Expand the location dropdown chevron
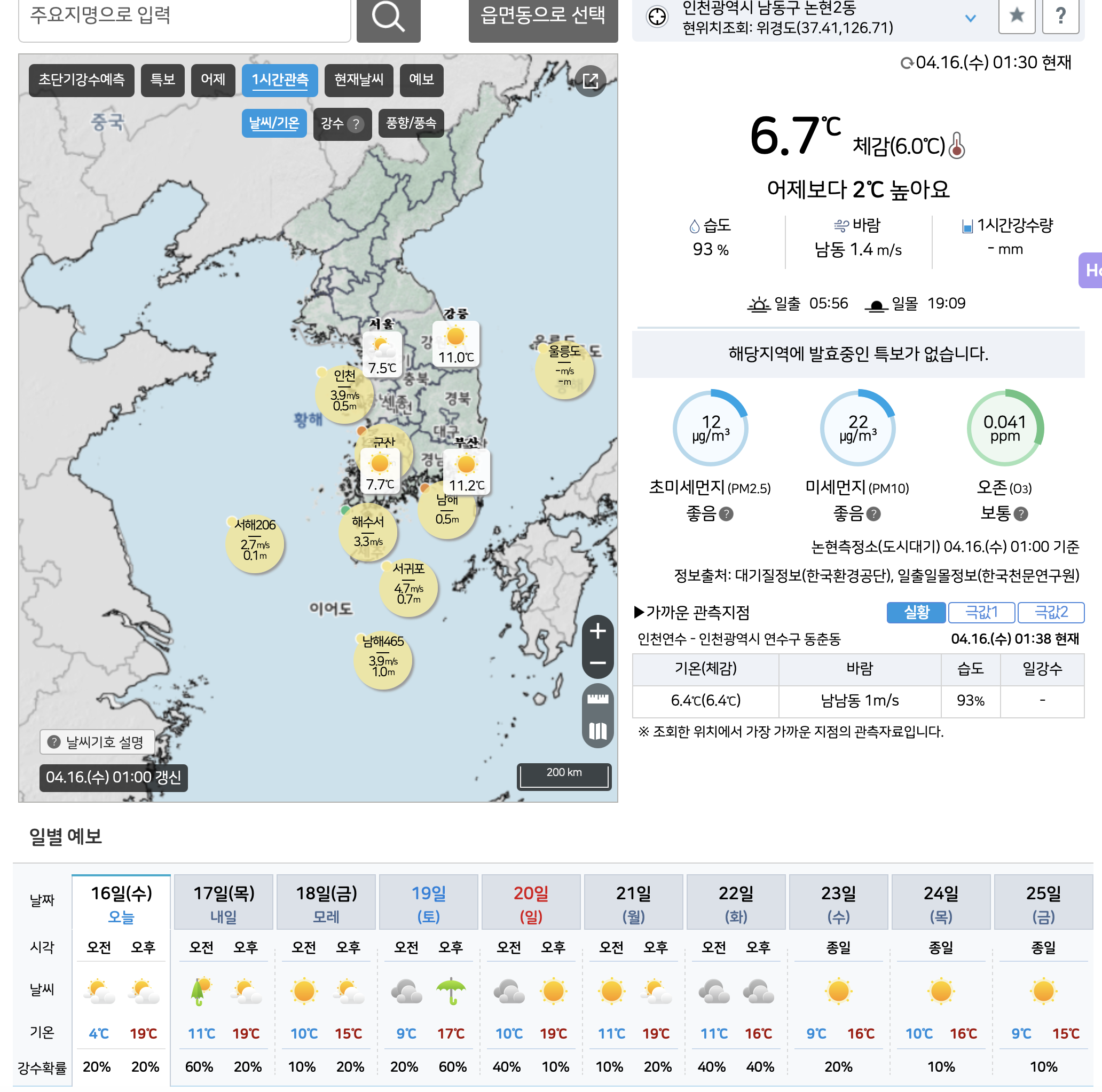 (970, 18)
